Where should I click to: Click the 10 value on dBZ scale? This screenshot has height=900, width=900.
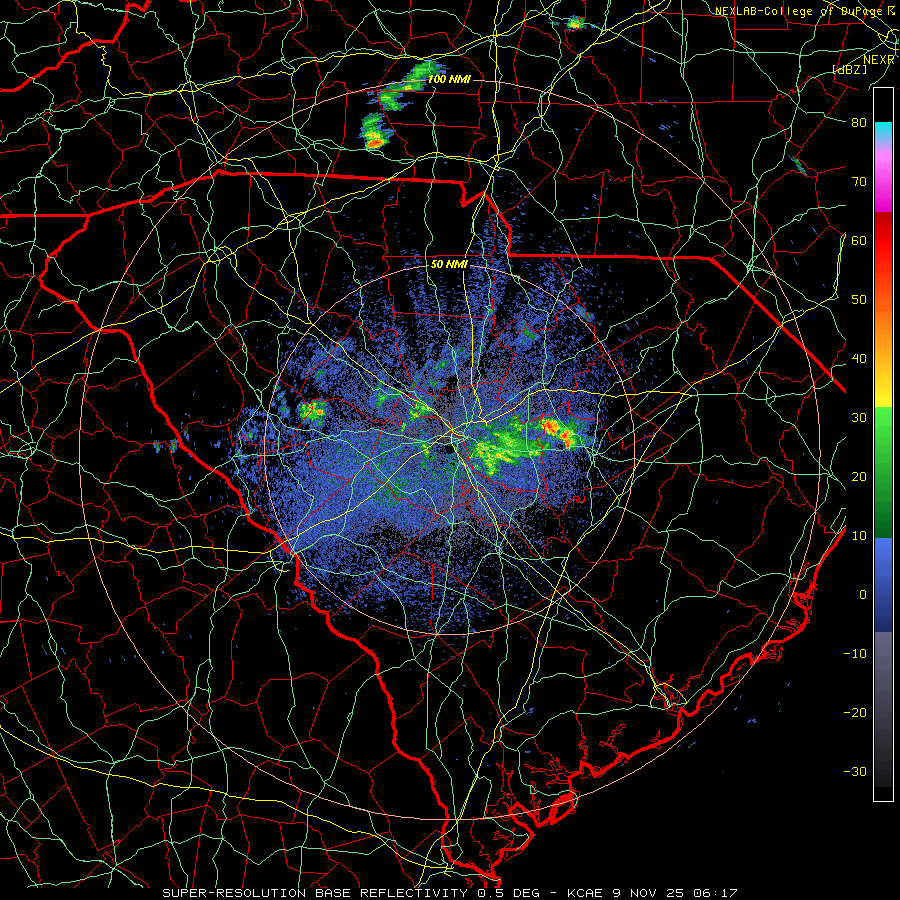pos(859,536)
